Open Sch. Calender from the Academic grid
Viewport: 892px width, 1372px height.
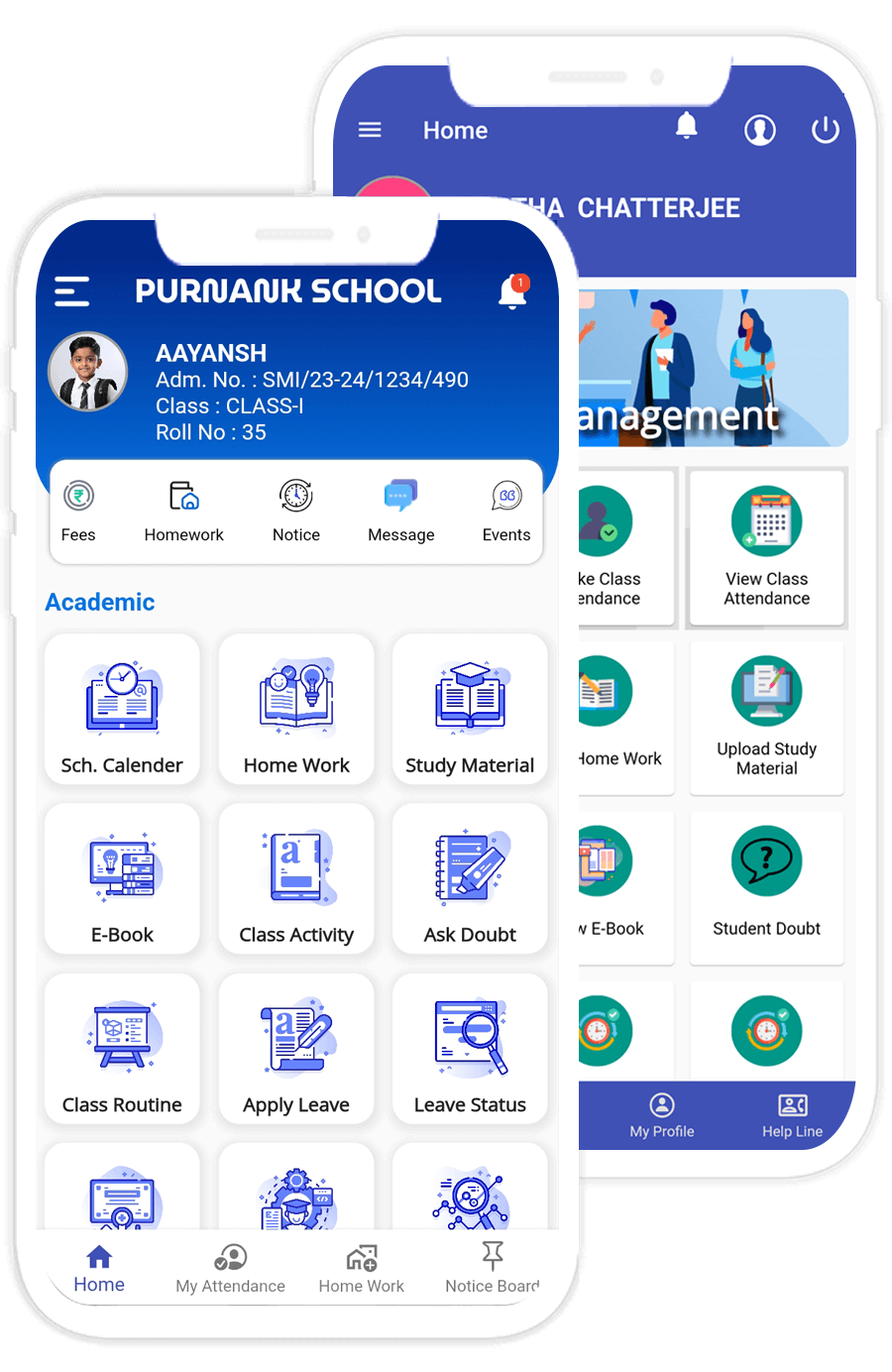[x=121, y=709]
